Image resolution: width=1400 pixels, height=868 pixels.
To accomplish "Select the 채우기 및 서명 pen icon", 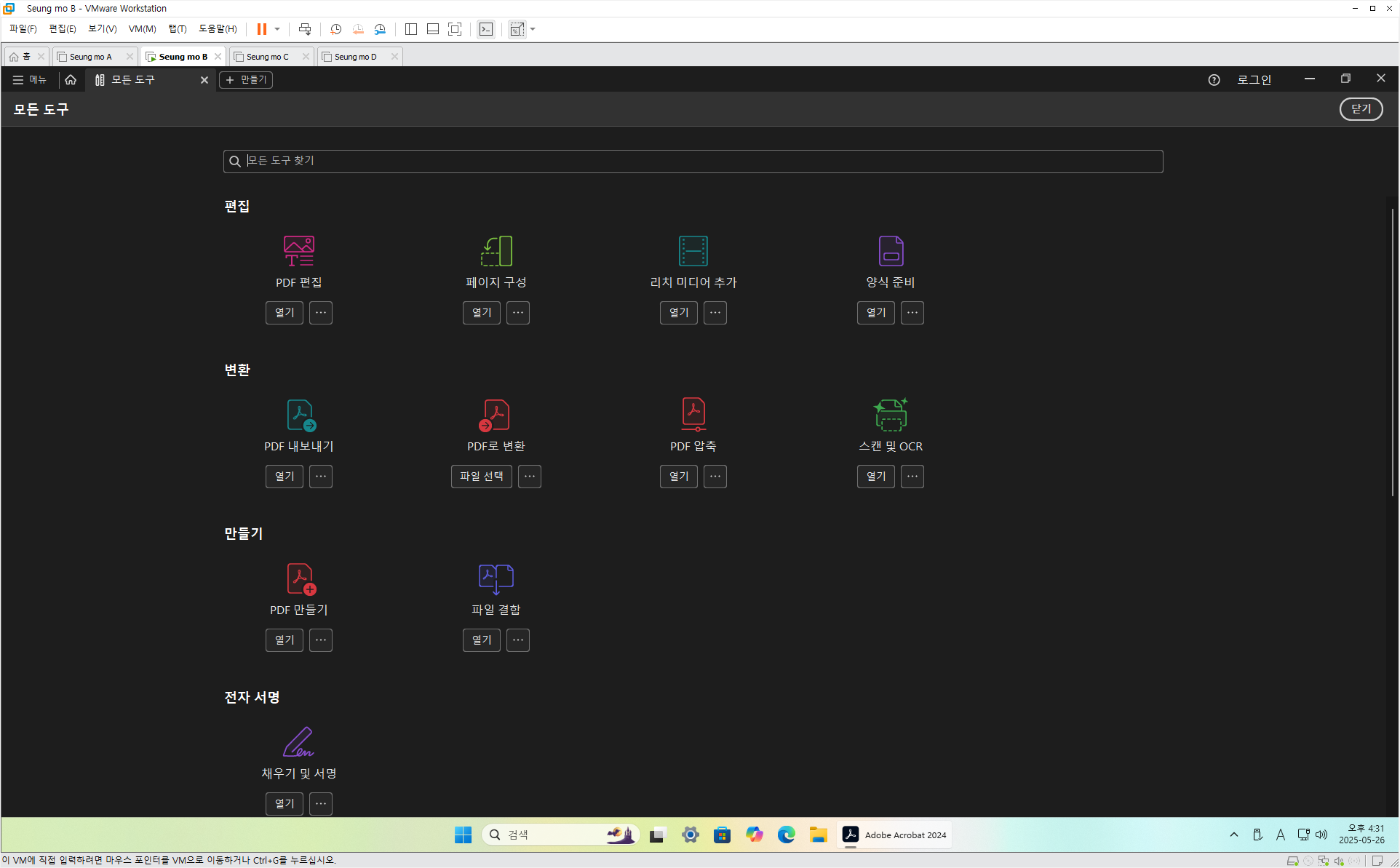I will pyautogui.click(x=298, y=742).
